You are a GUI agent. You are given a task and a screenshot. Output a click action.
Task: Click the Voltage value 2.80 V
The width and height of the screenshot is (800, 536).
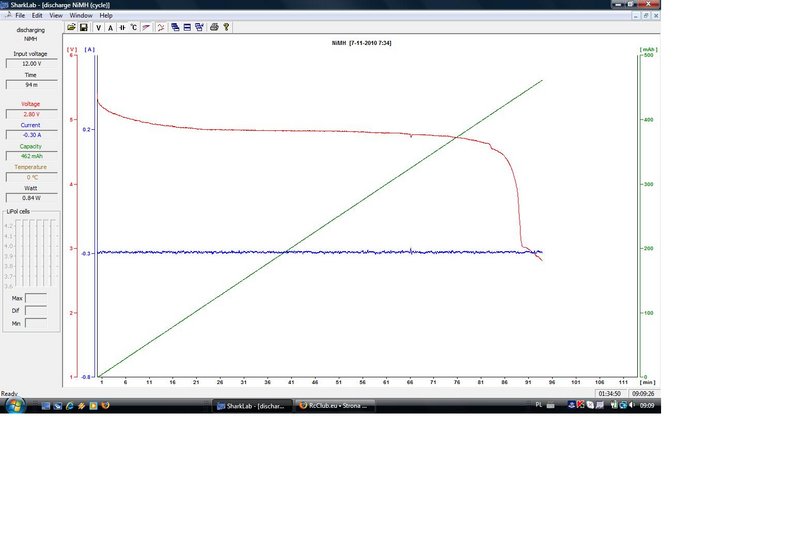[x=32, y=114]
